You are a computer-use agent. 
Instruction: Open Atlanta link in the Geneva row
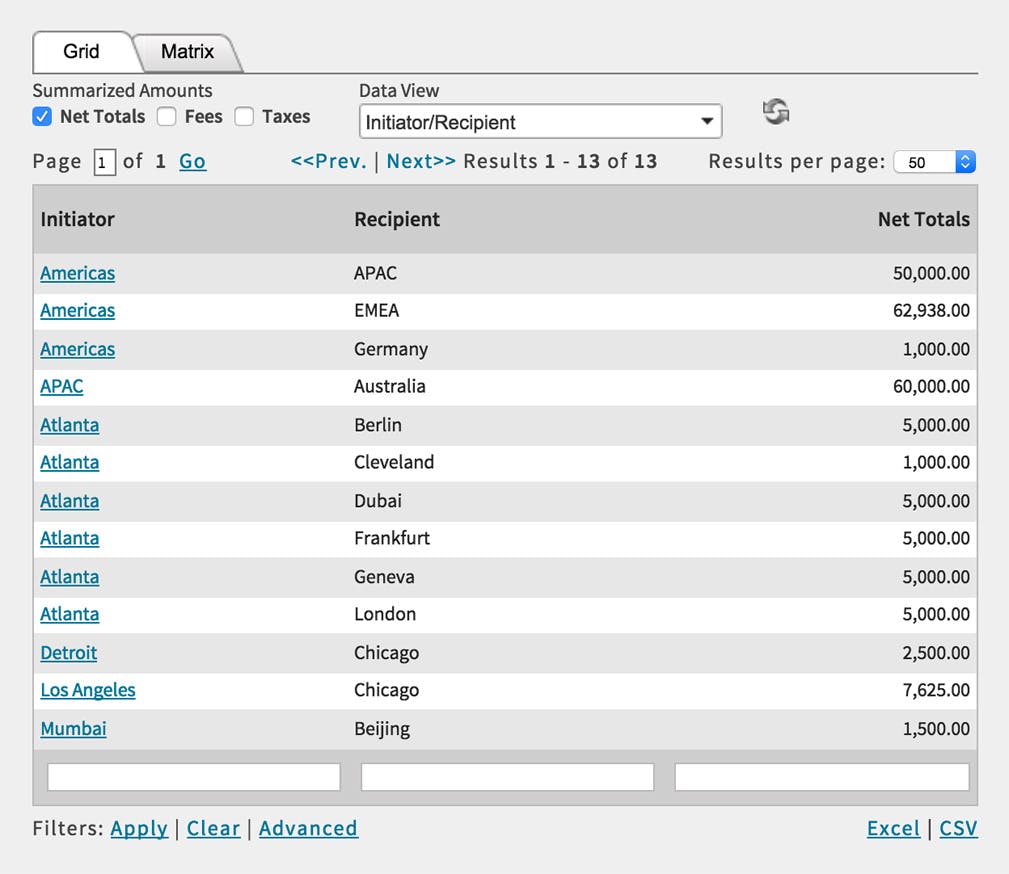tap(69, 577)
